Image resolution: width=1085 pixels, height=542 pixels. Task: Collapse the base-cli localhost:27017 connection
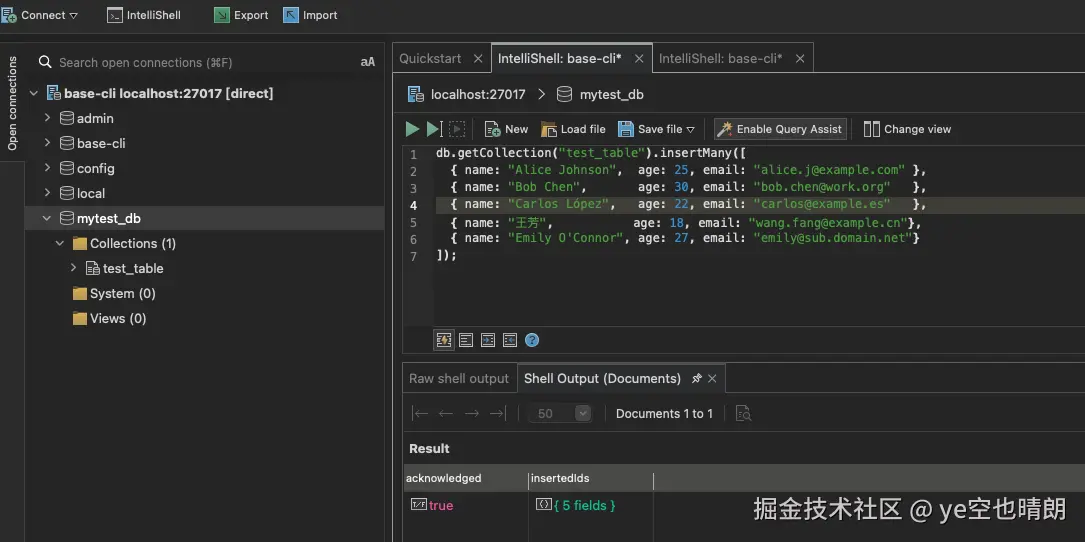coord(34,93)
